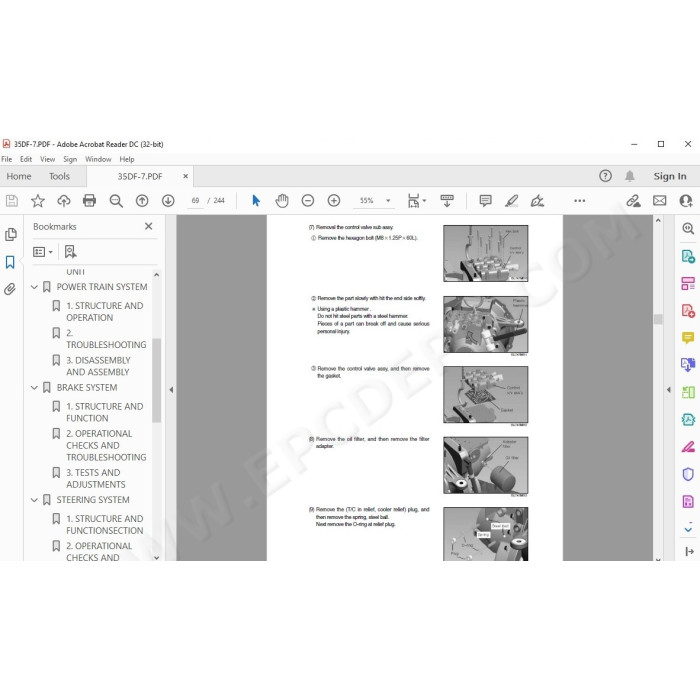Expand more tools chevron in right pane
The height and width of the screenshot is (700, 700).
tap(688, 529)
